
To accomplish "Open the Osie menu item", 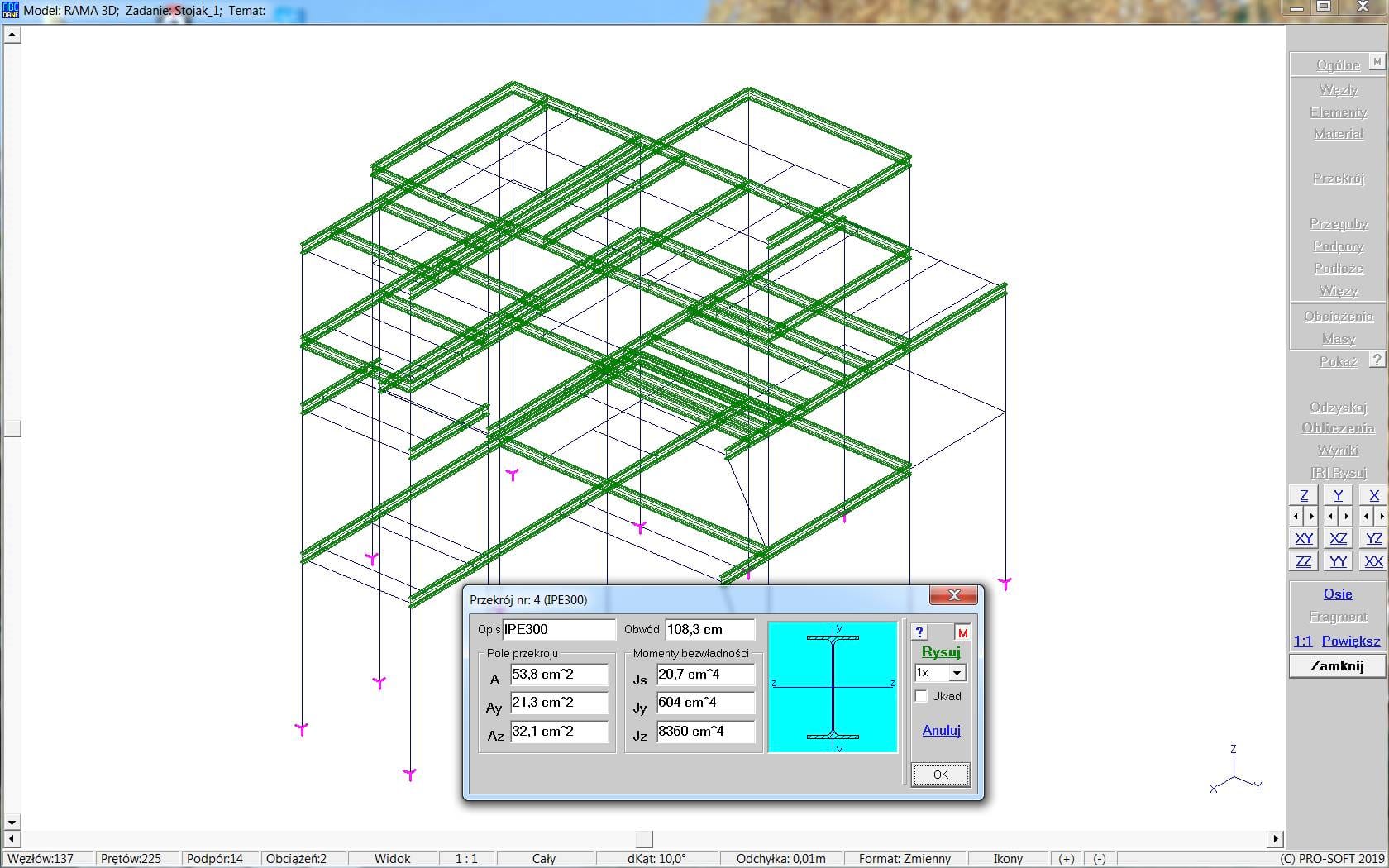I will click(1337, 594).
